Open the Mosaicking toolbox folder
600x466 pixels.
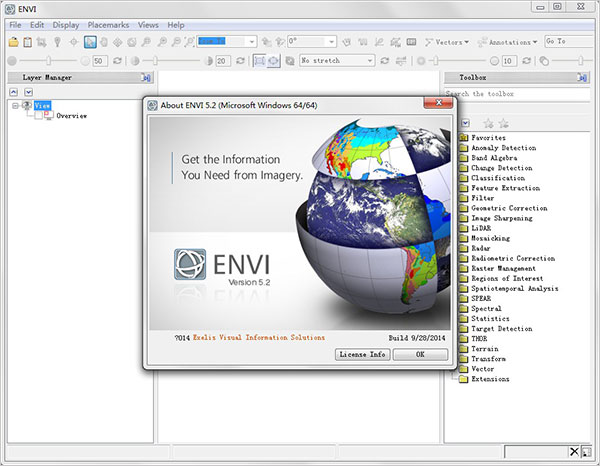(484, 238)
